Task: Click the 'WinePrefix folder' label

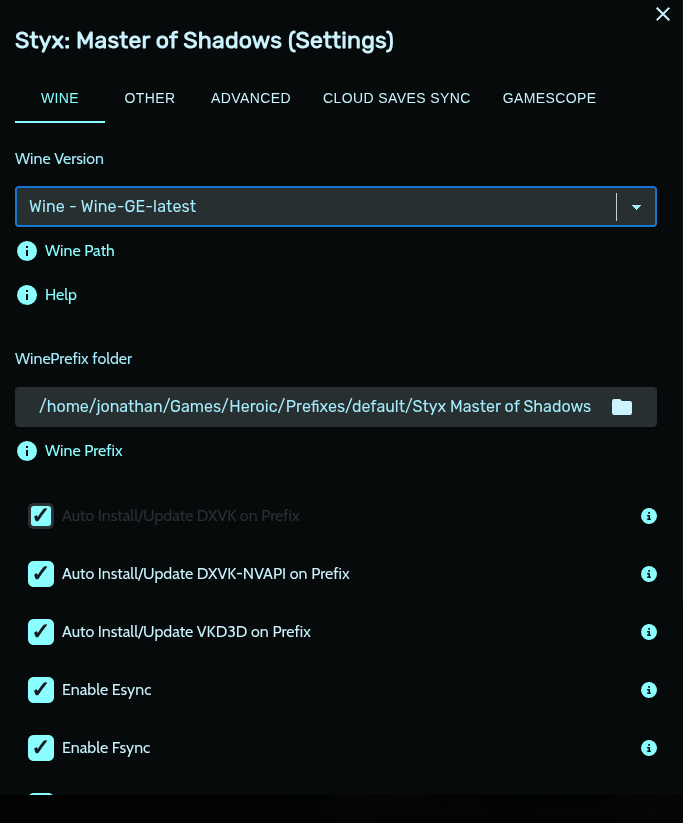Action: [73, 359]
